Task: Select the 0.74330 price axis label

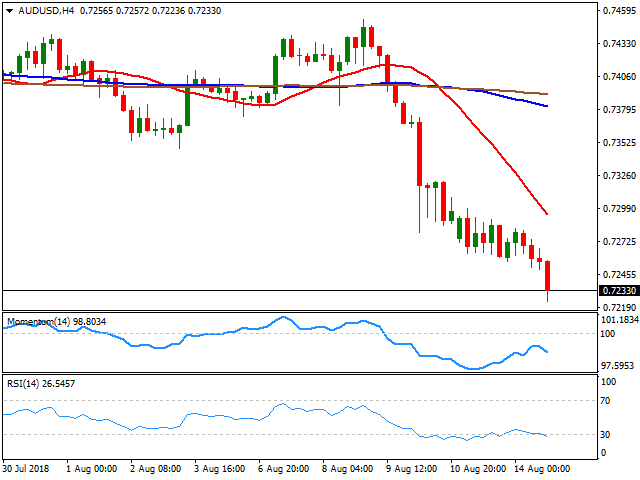Action: tap(619, 43)
